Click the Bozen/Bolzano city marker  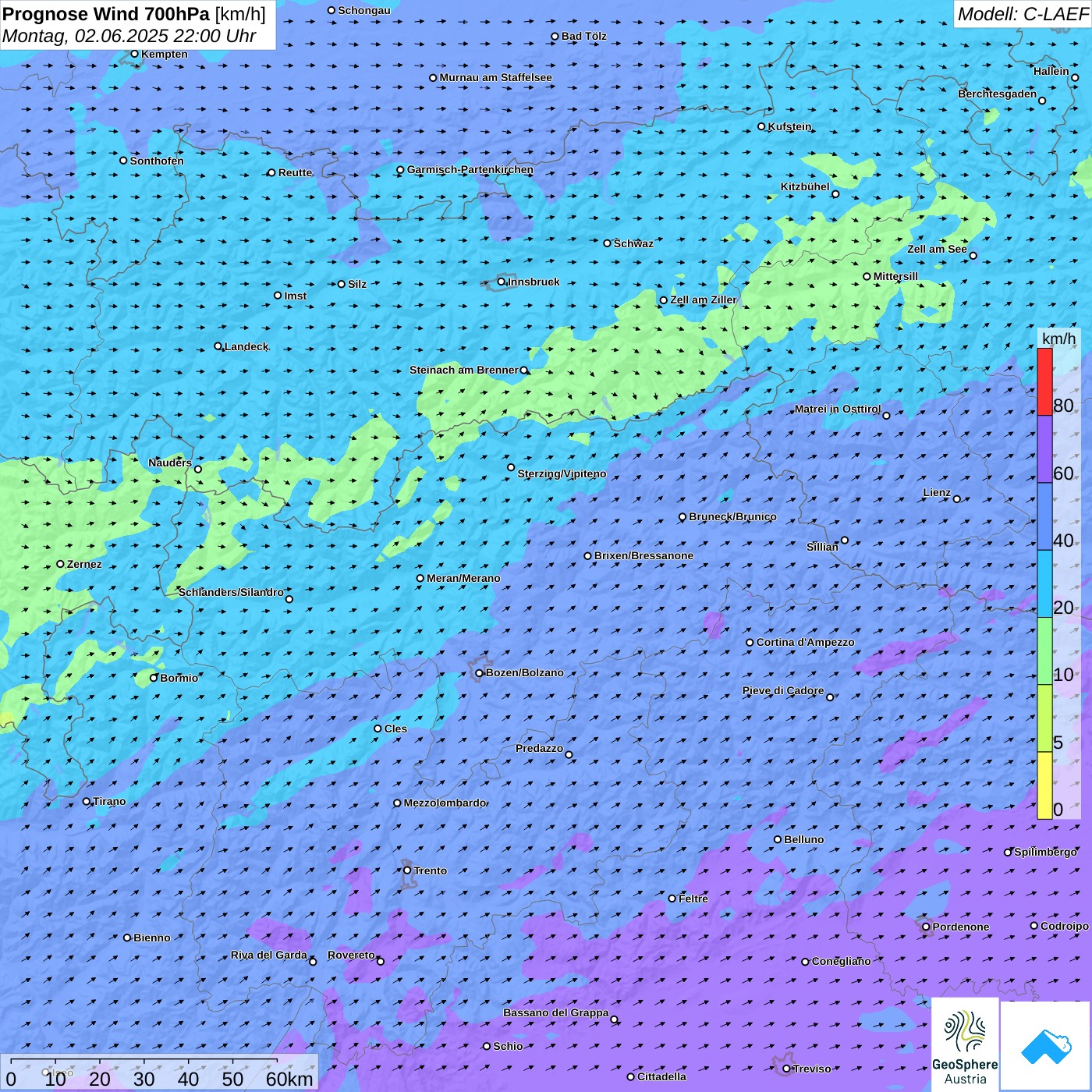(x=480, y=672)
